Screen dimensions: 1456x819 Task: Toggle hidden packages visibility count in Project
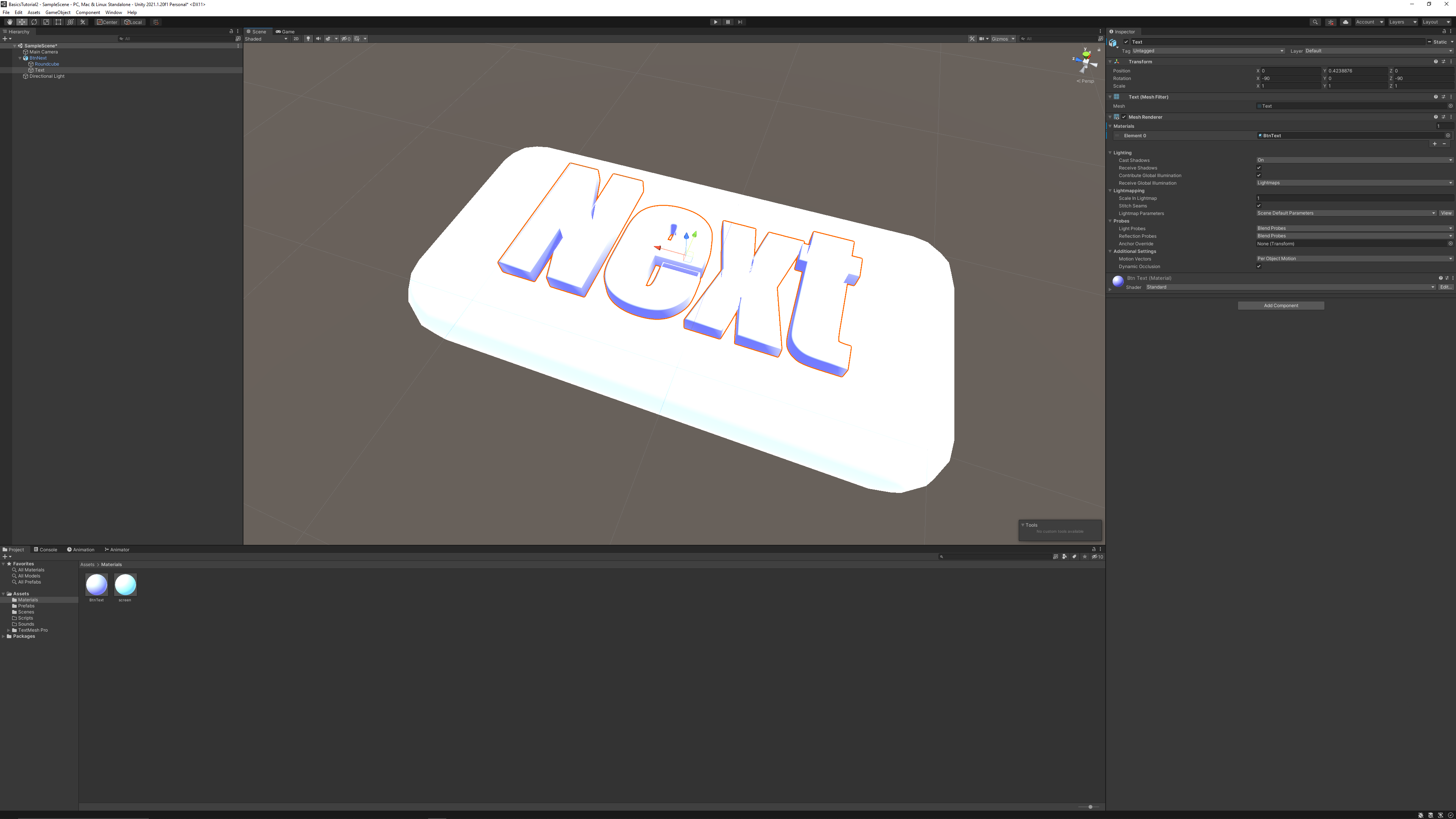click(1098, 557)
